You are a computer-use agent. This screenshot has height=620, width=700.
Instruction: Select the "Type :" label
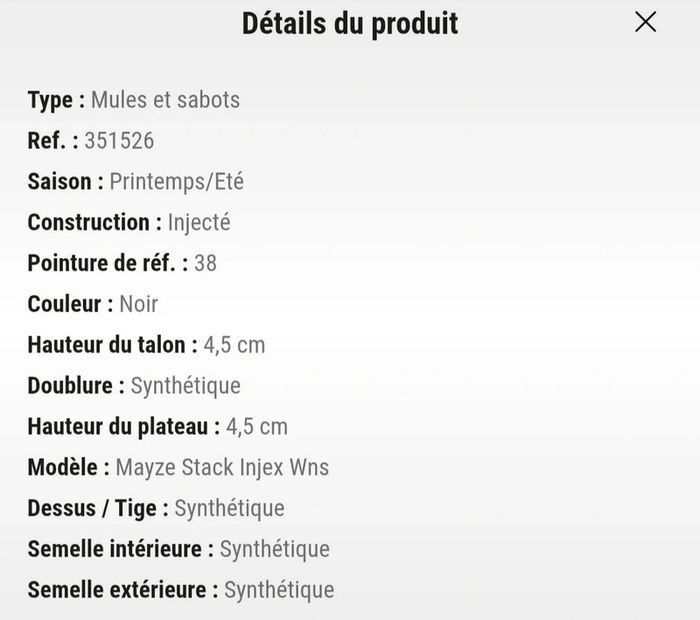56,100
